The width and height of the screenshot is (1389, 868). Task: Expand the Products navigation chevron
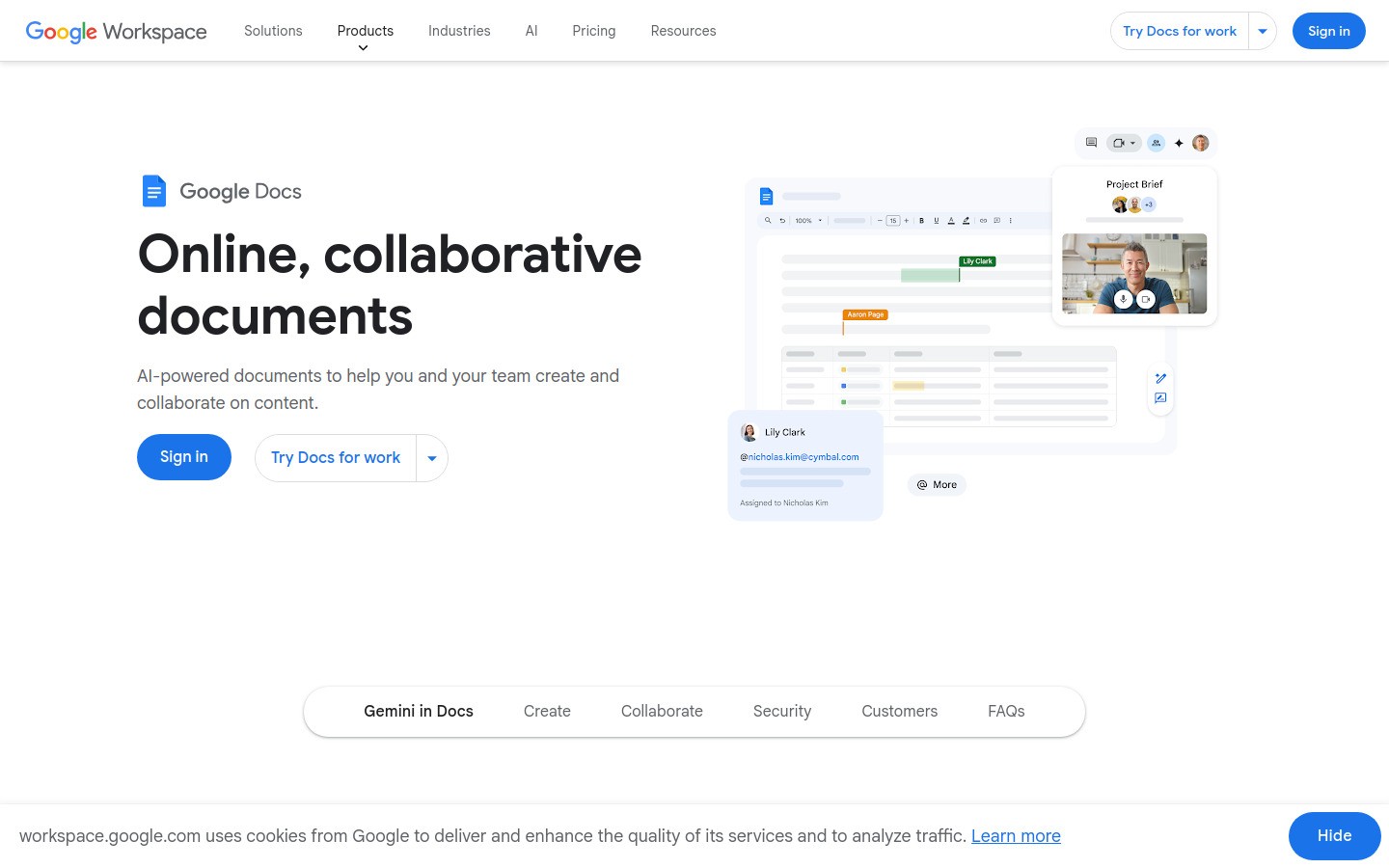coord(364,48)
